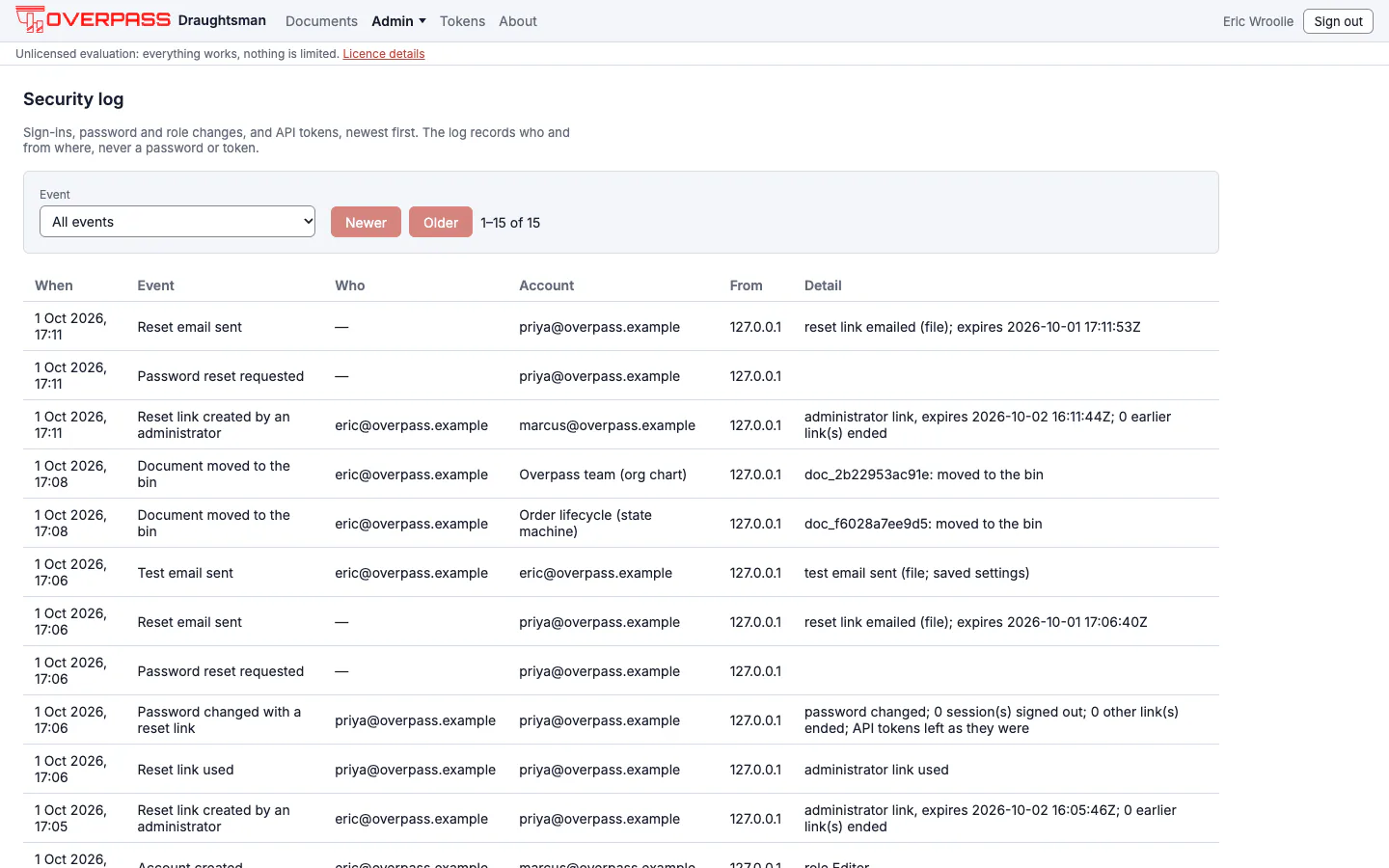Click detail "password changed; 0 session(s) signed out"
This screenshot has width=1389, height=868.
pos(992,719)
